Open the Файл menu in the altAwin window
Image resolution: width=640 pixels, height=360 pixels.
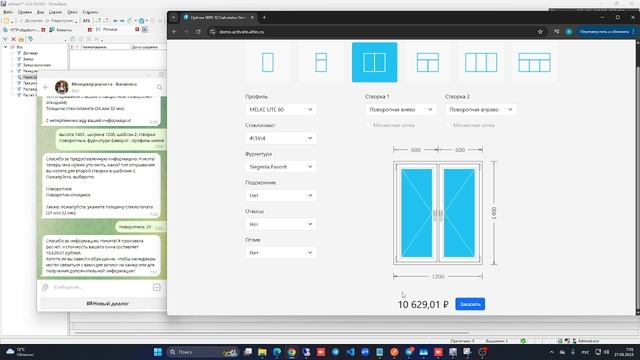8,12
